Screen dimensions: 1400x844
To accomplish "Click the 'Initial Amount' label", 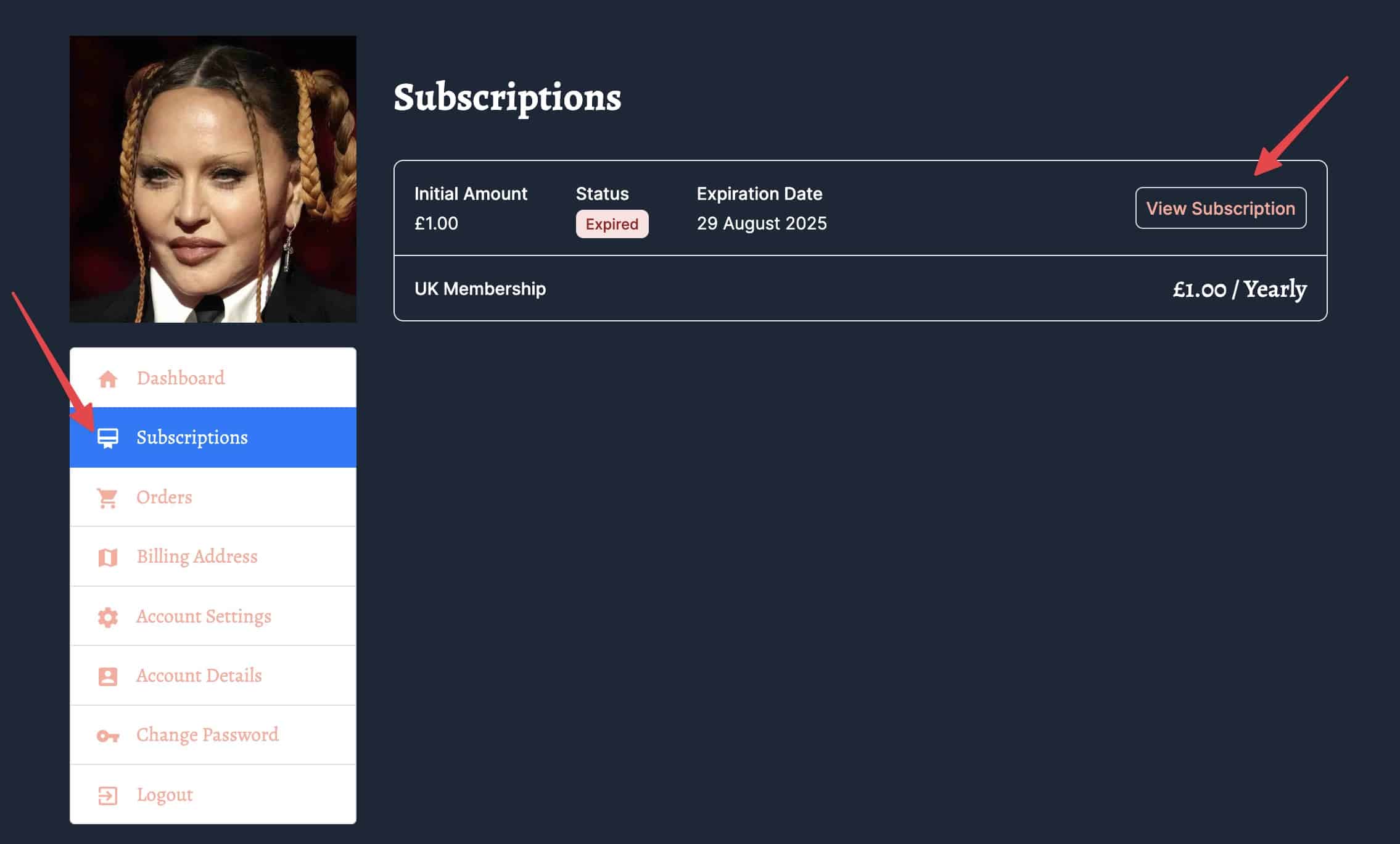I will pyautogui.click(x=471, y=194).
